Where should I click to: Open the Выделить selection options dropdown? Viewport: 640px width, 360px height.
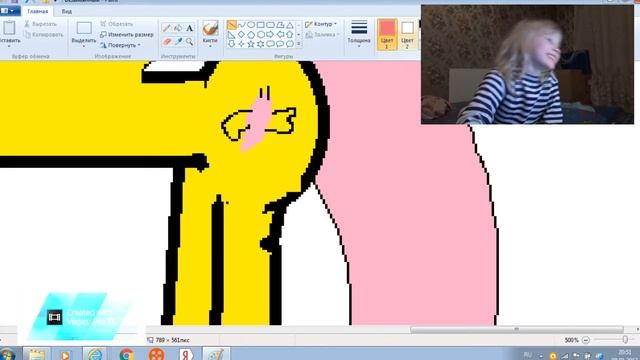(84, 45)
